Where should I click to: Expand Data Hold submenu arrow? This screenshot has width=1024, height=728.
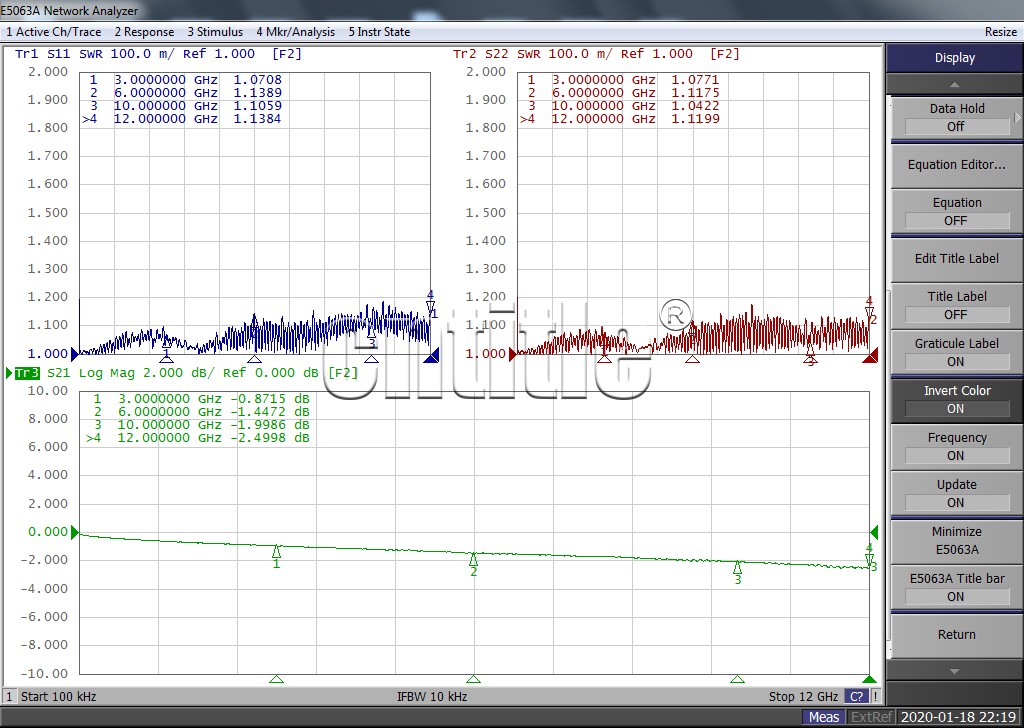pos(1017,118)
